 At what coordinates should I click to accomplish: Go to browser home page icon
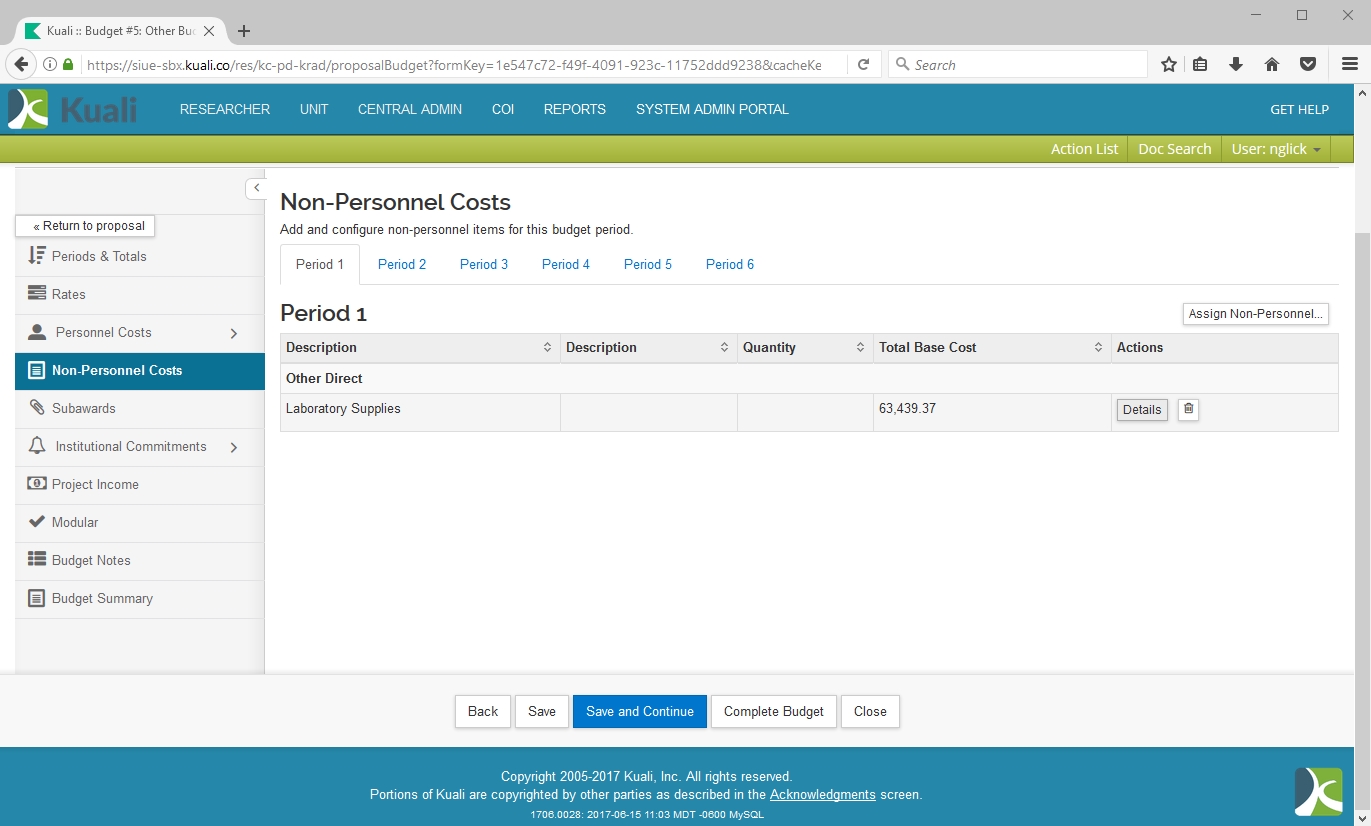click(1272, 65)
